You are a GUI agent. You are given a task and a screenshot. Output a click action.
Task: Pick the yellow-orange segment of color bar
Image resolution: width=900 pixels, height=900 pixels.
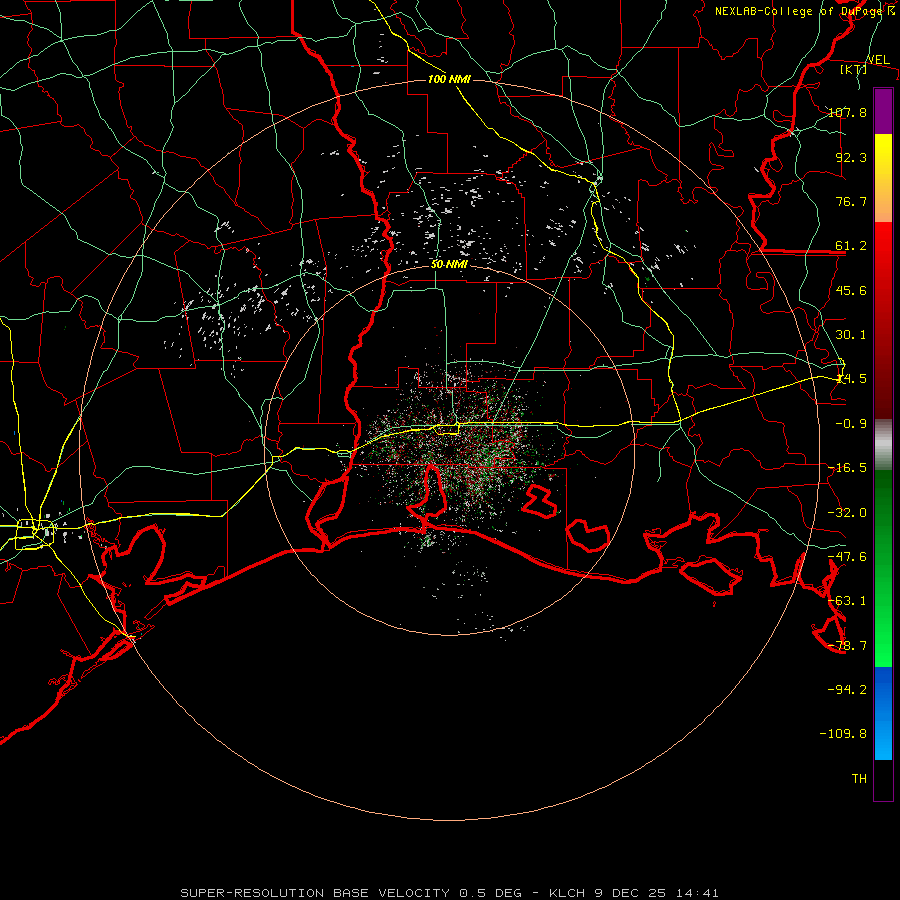(x=883, y=178)
